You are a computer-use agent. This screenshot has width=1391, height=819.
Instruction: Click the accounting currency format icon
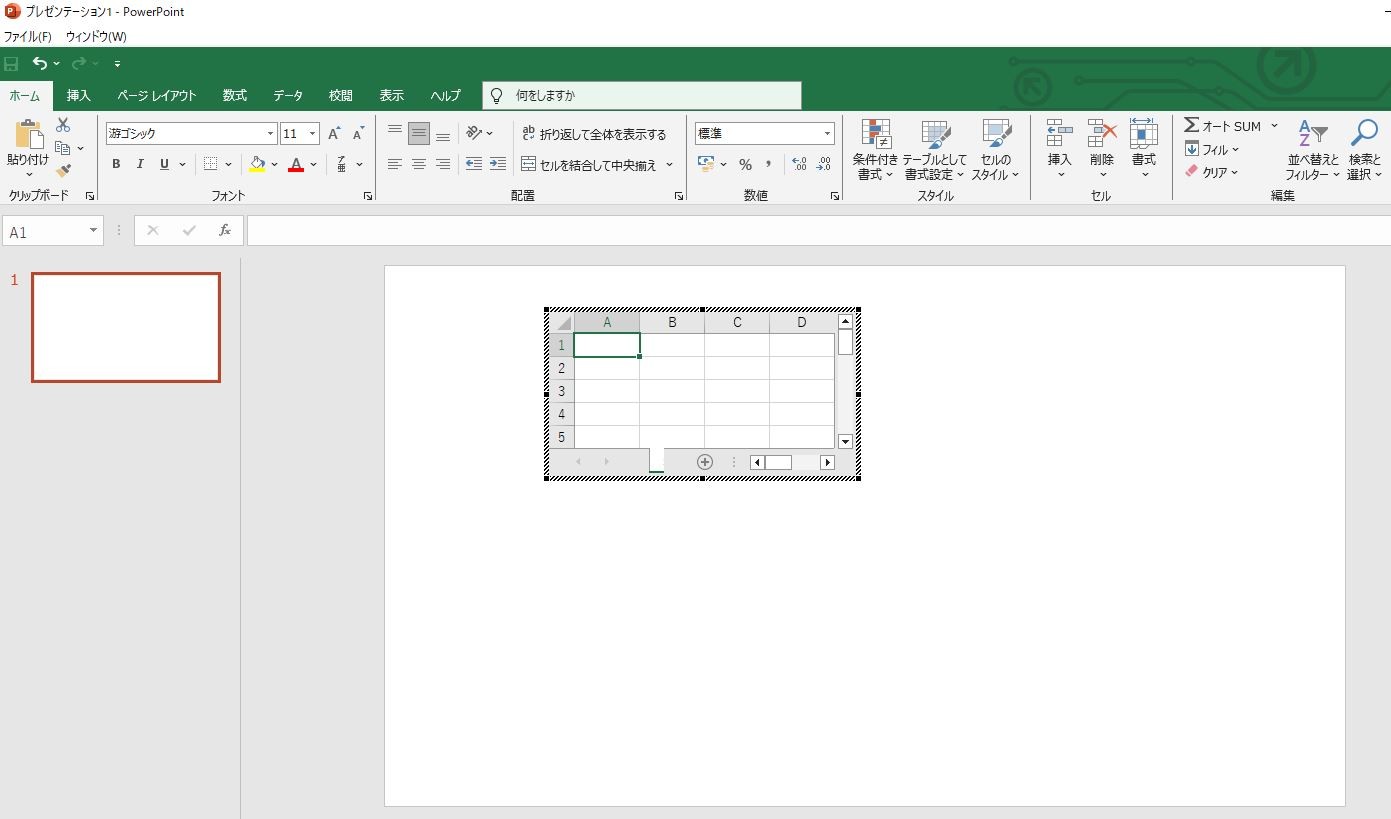[x=707, y=164]
